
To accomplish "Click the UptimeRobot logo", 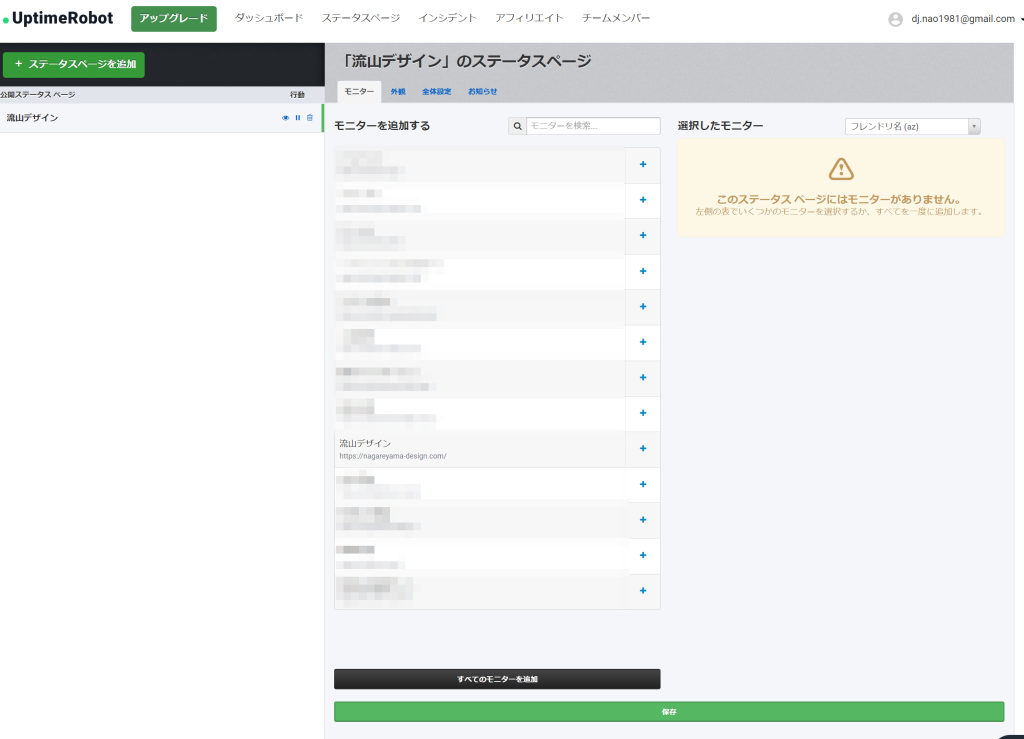I will click(x=58, y=18).
